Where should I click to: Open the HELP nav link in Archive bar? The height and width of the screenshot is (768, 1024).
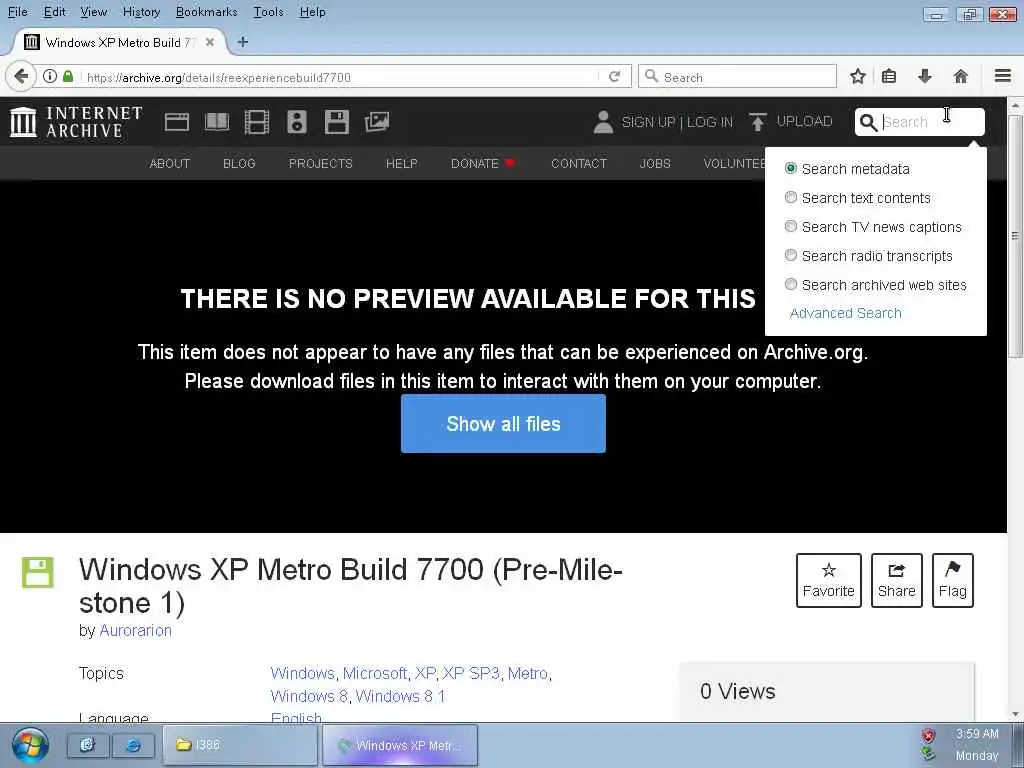click(x=401, y=163)
